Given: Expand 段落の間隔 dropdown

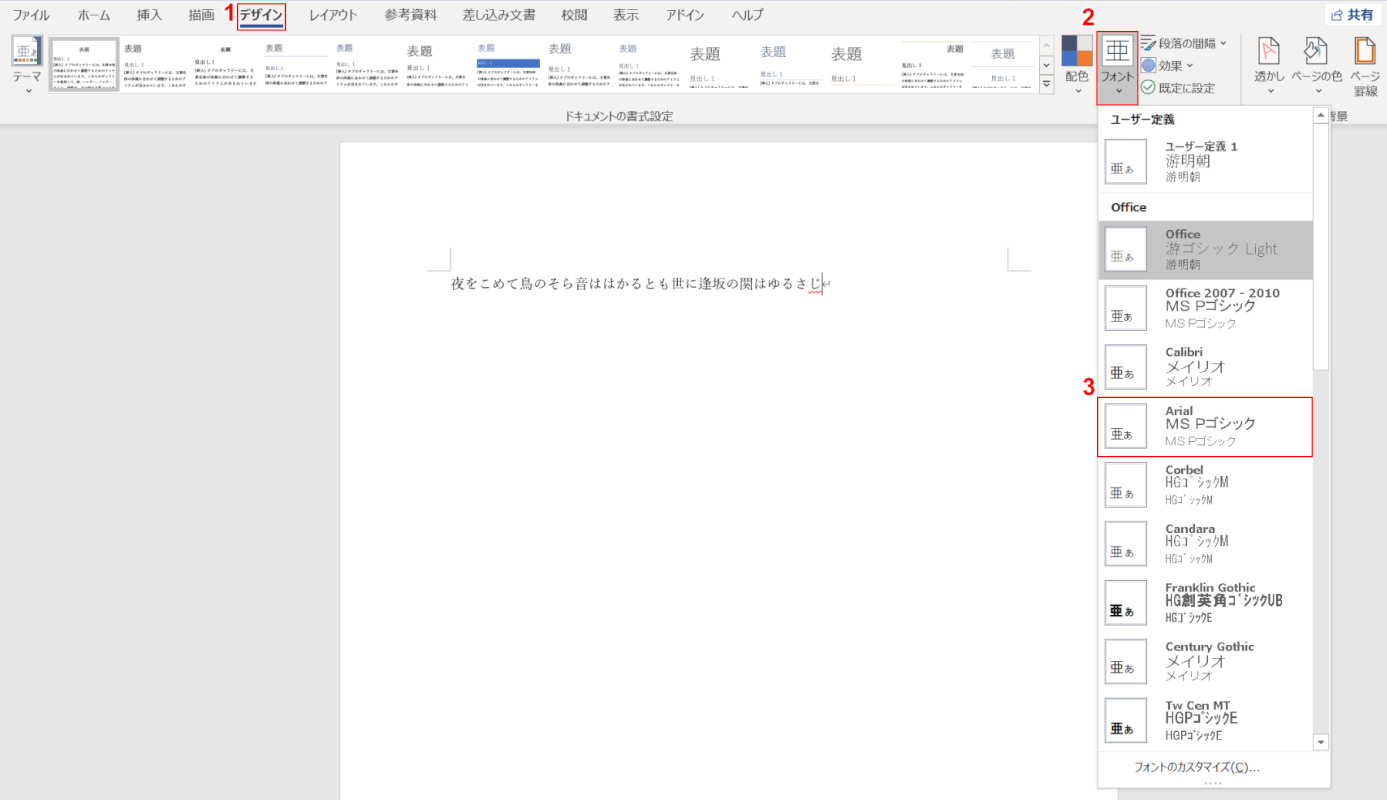Looking at the screenshot, I should (x=1186, y=43).
